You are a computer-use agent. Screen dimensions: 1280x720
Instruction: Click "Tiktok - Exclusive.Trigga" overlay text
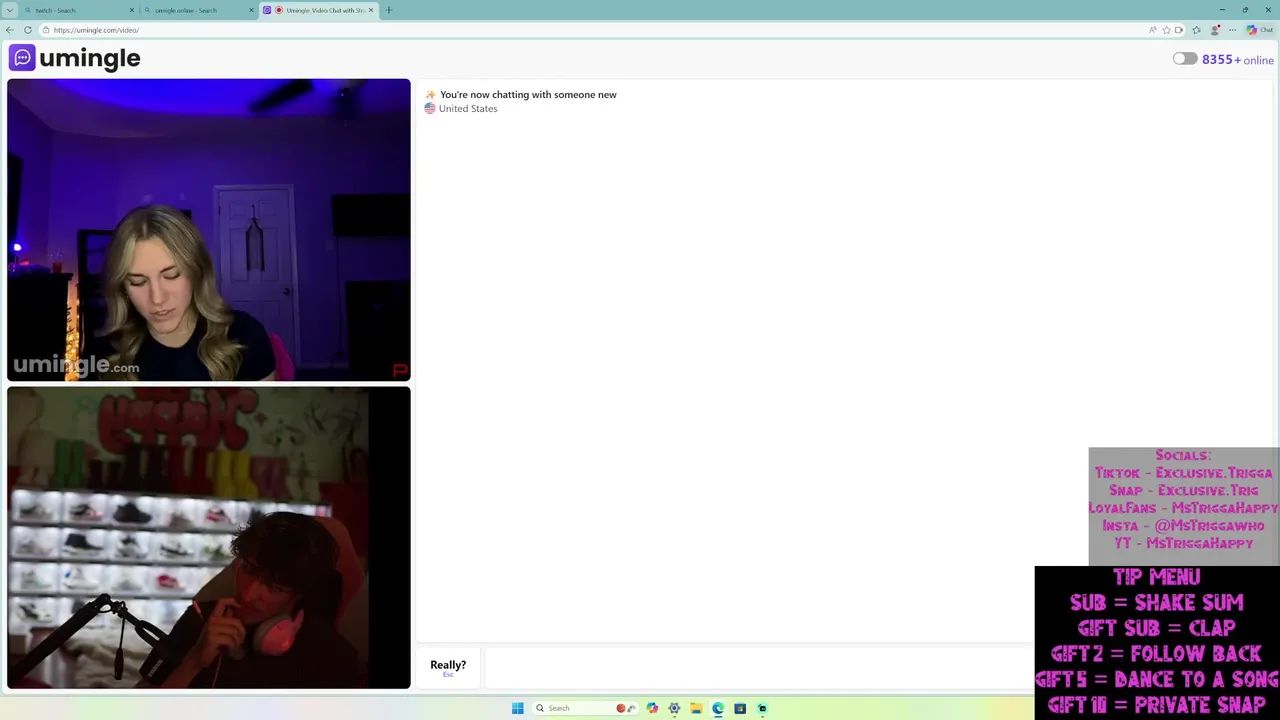(1183, 473)
